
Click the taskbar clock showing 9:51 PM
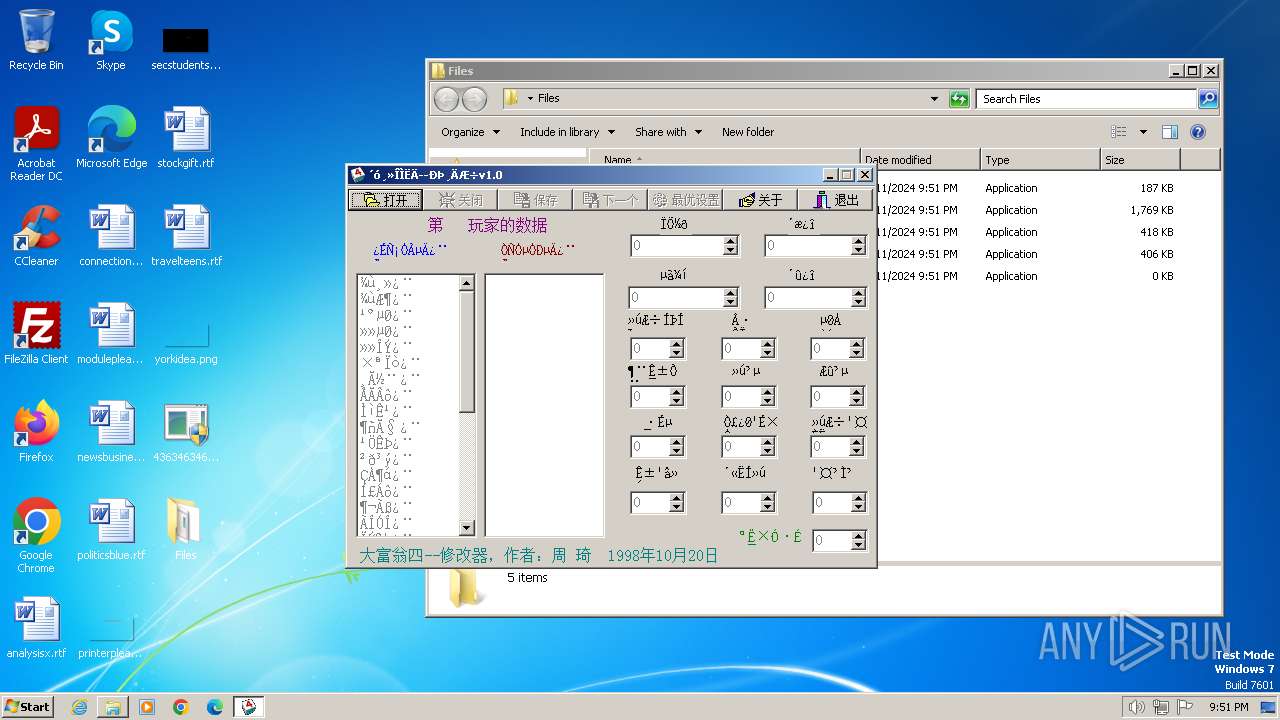[x=1228, y=707]
